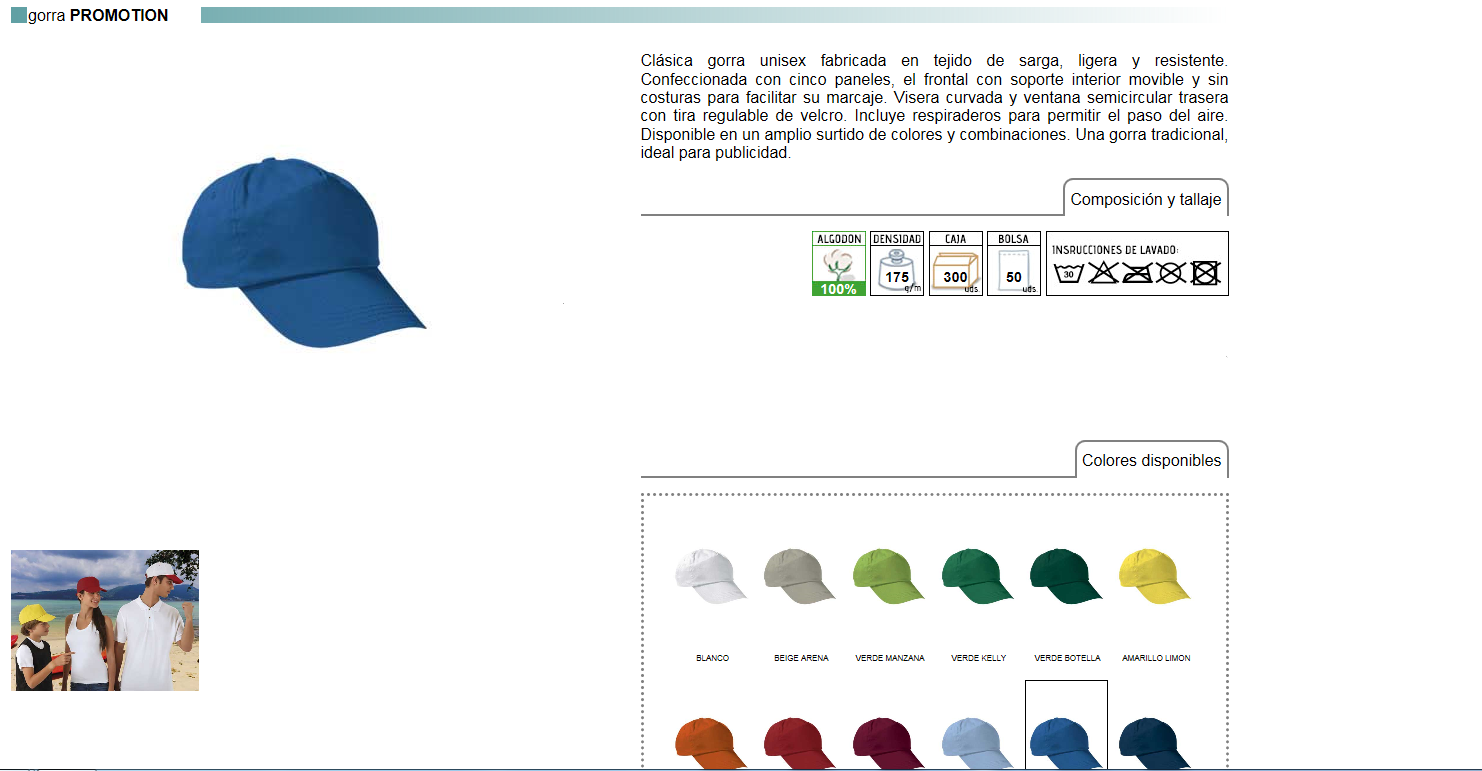Image resolution: width=1482 pixels, height=771 pixels.
Task: Click the Bolsa 50 units bag icon
Action: 1013,264
